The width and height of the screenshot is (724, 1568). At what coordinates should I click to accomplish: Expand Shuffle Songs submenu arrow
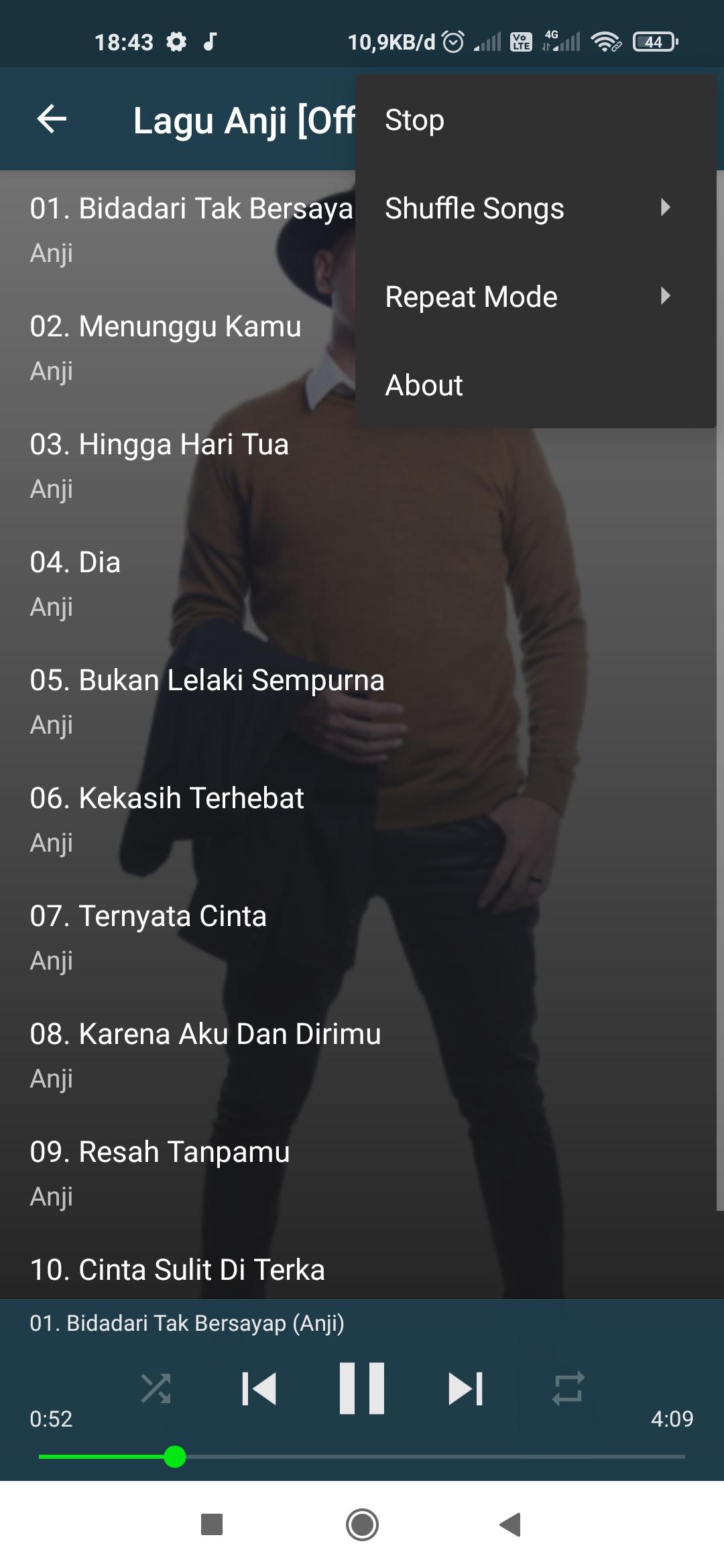click(x=665, y=208)
